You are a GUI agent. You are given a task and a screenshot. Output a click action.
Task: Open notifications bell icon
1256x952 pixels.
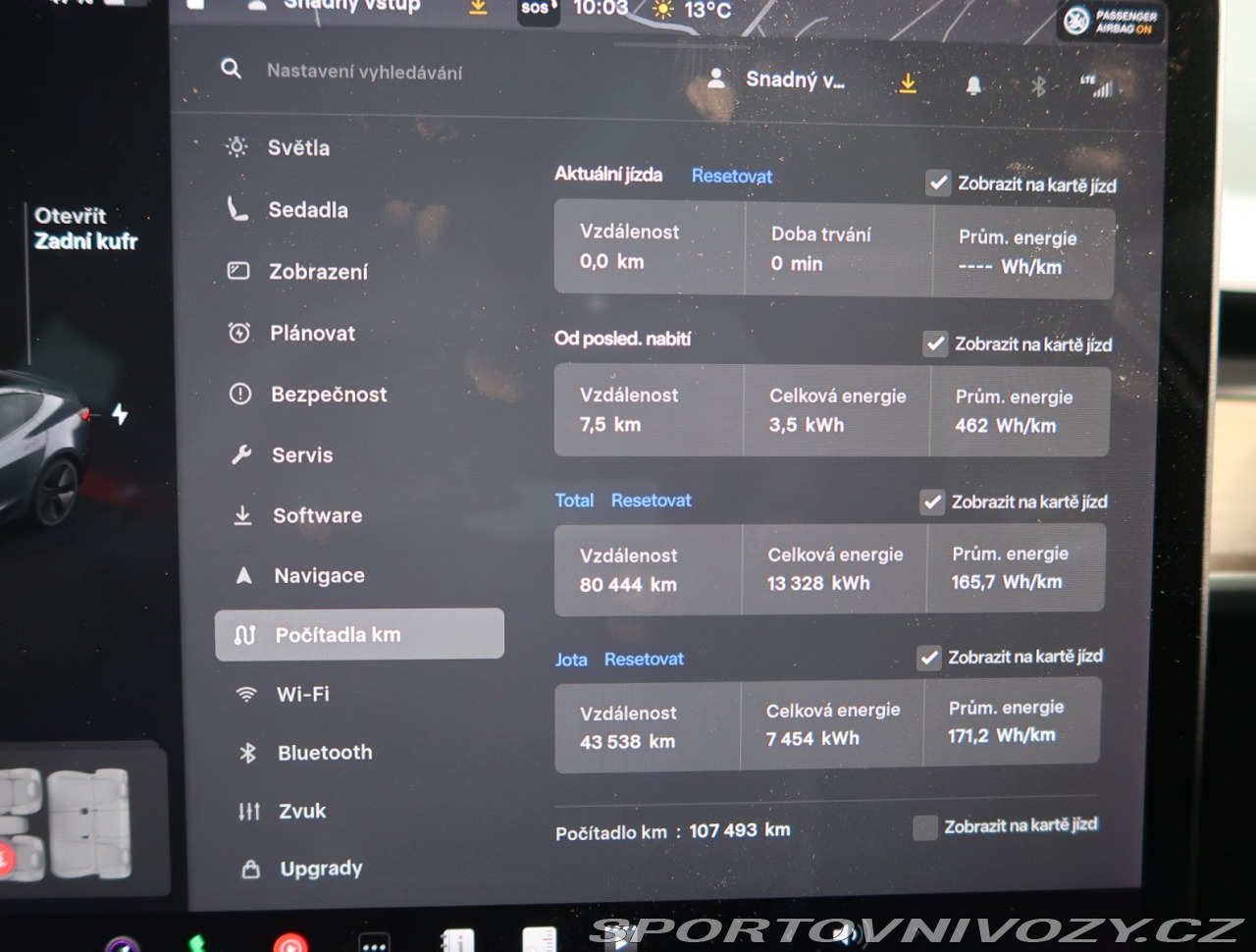(973, 85)
